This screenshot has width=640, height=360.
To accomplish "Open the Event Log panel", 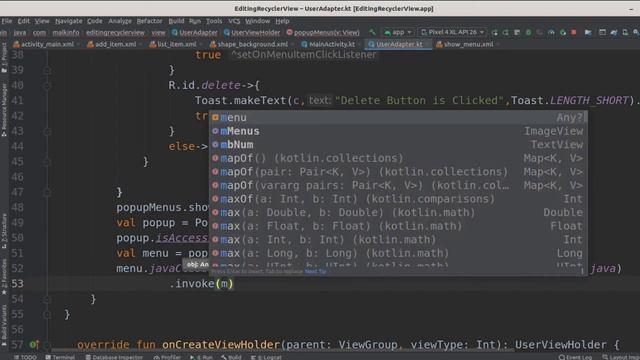I will 575,357.
